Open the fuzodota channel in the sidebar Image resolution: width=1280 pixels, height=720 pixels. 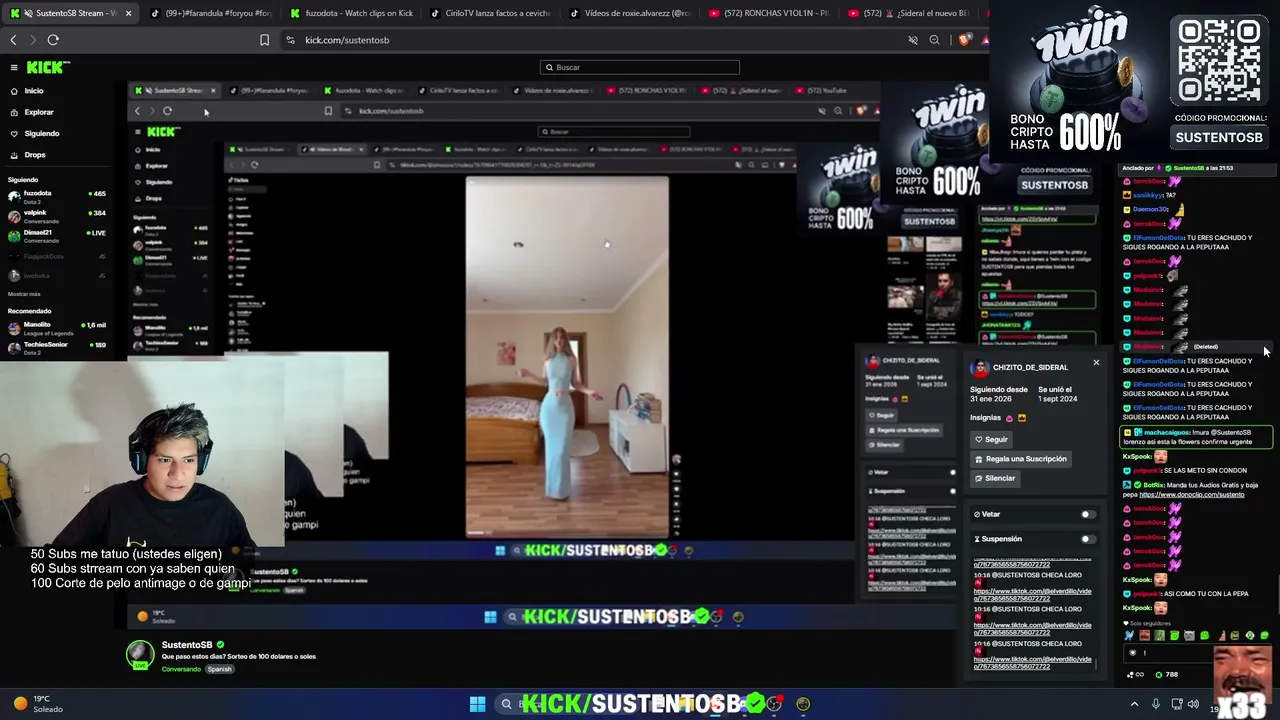pyautogui.click(x=56, y=196)
